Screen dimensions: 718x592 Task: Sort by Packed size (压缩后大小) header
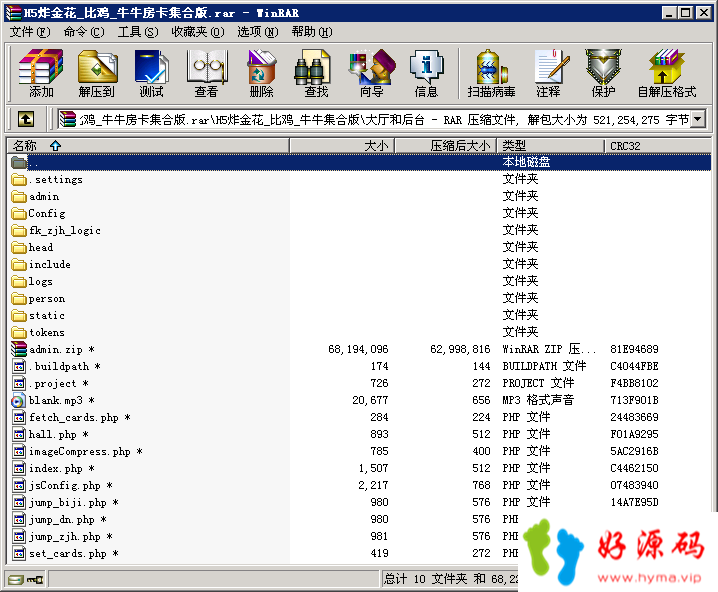[x=446, y=146]
